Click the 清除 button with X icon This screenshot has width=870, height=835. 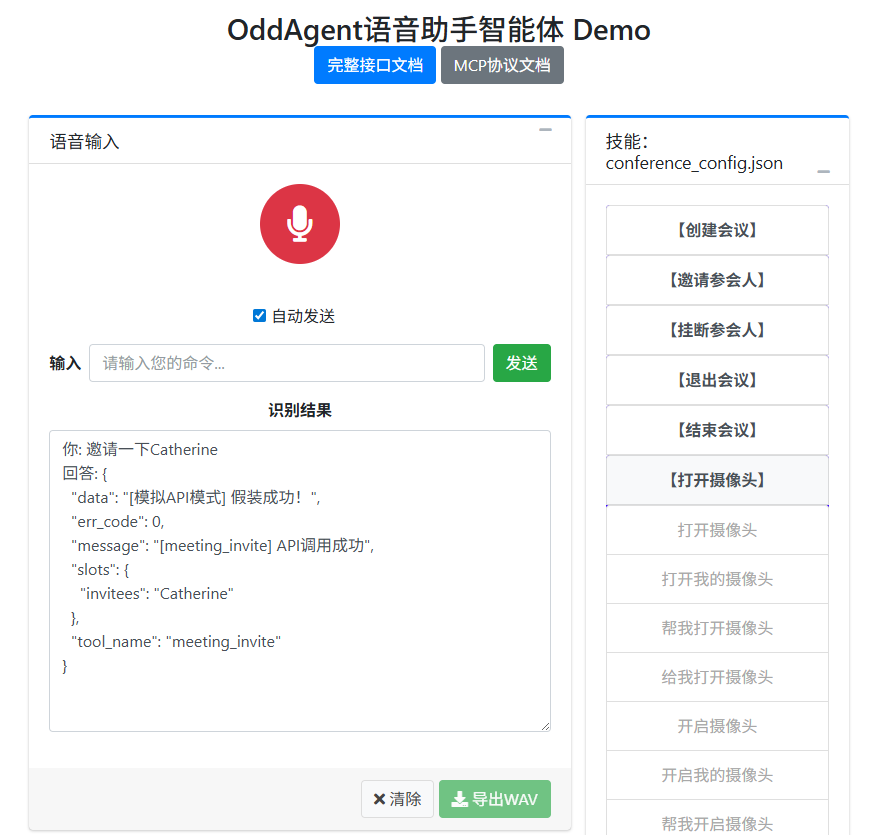point(397,799)
